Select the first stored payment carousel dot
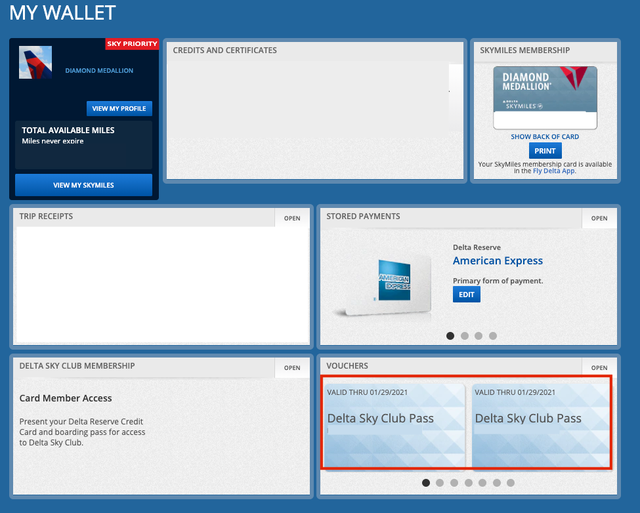 pyautogui.click(x=450, y=335)
